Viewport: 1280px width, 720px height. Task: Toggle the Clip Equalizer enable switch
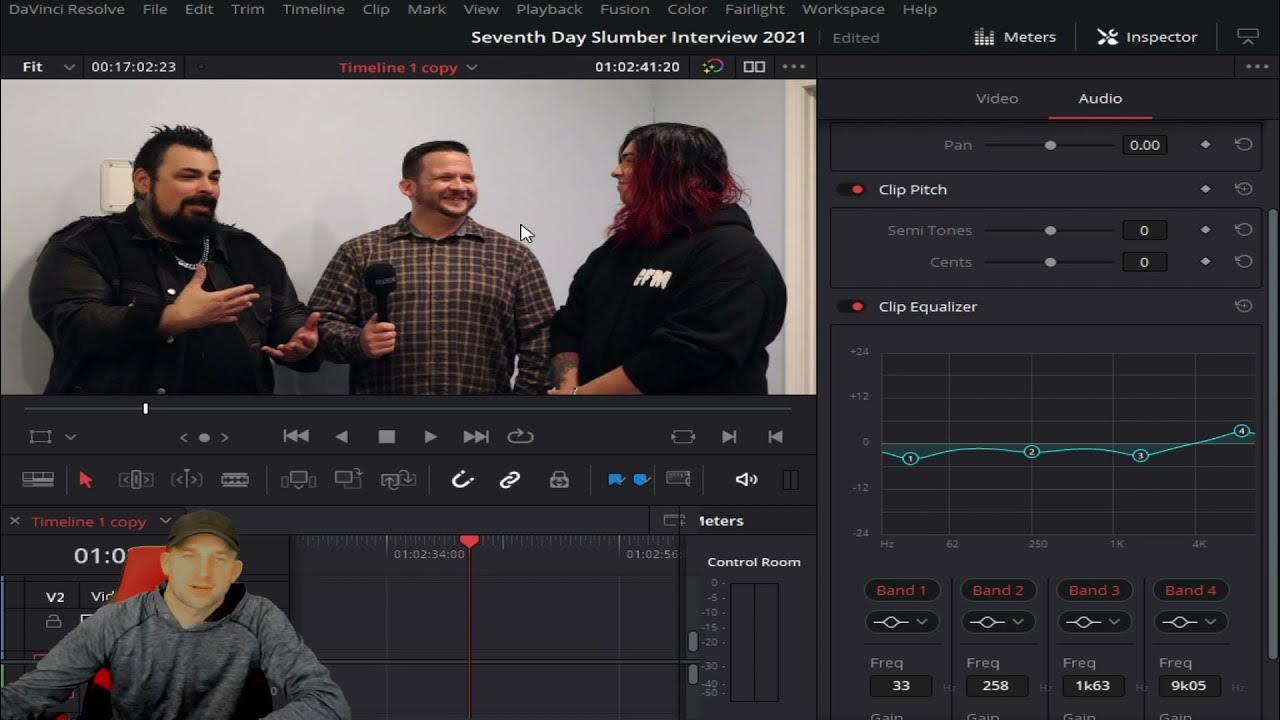pos(851,306)
